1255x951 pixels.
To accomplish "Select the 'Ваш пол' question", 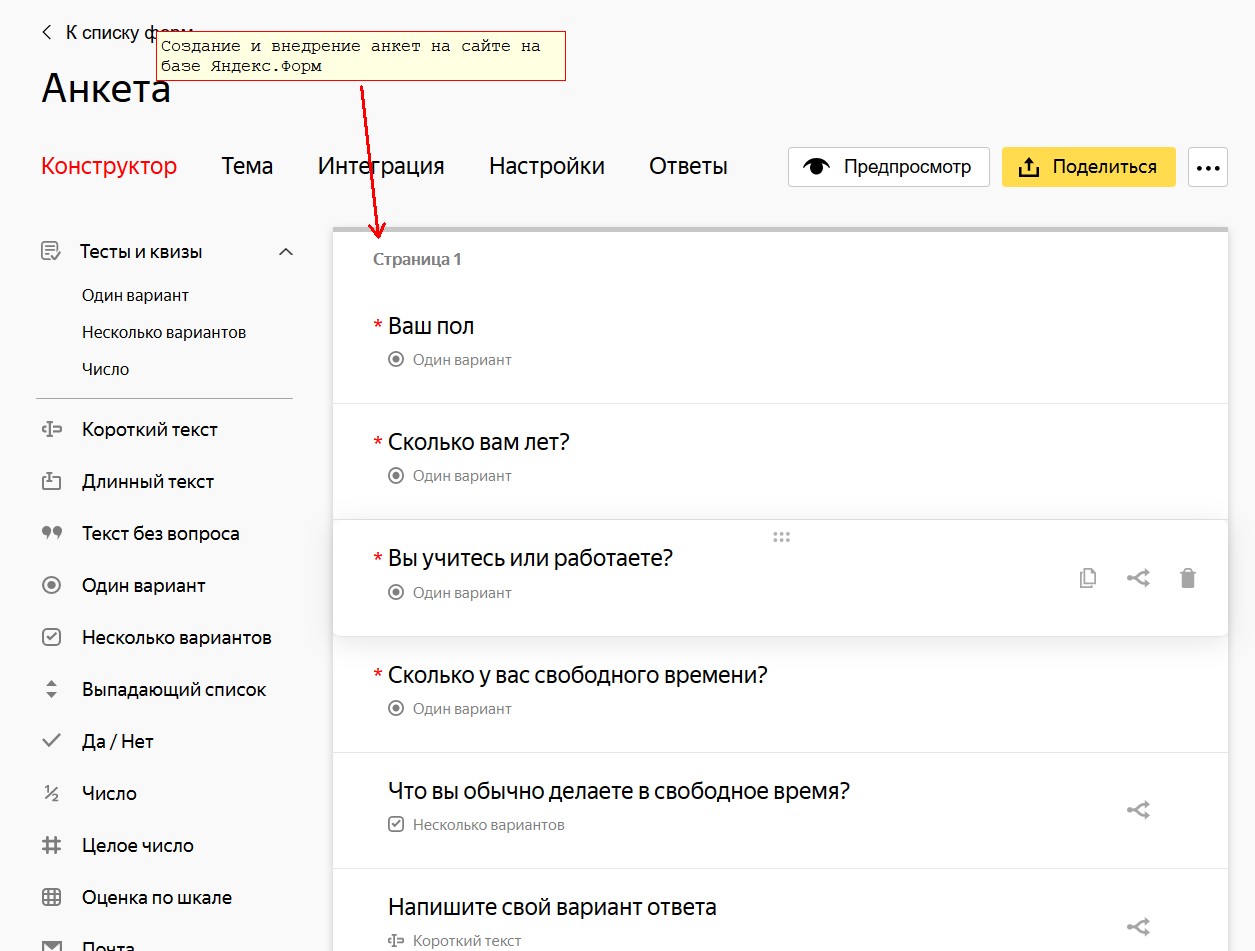I will coord(431,326).
